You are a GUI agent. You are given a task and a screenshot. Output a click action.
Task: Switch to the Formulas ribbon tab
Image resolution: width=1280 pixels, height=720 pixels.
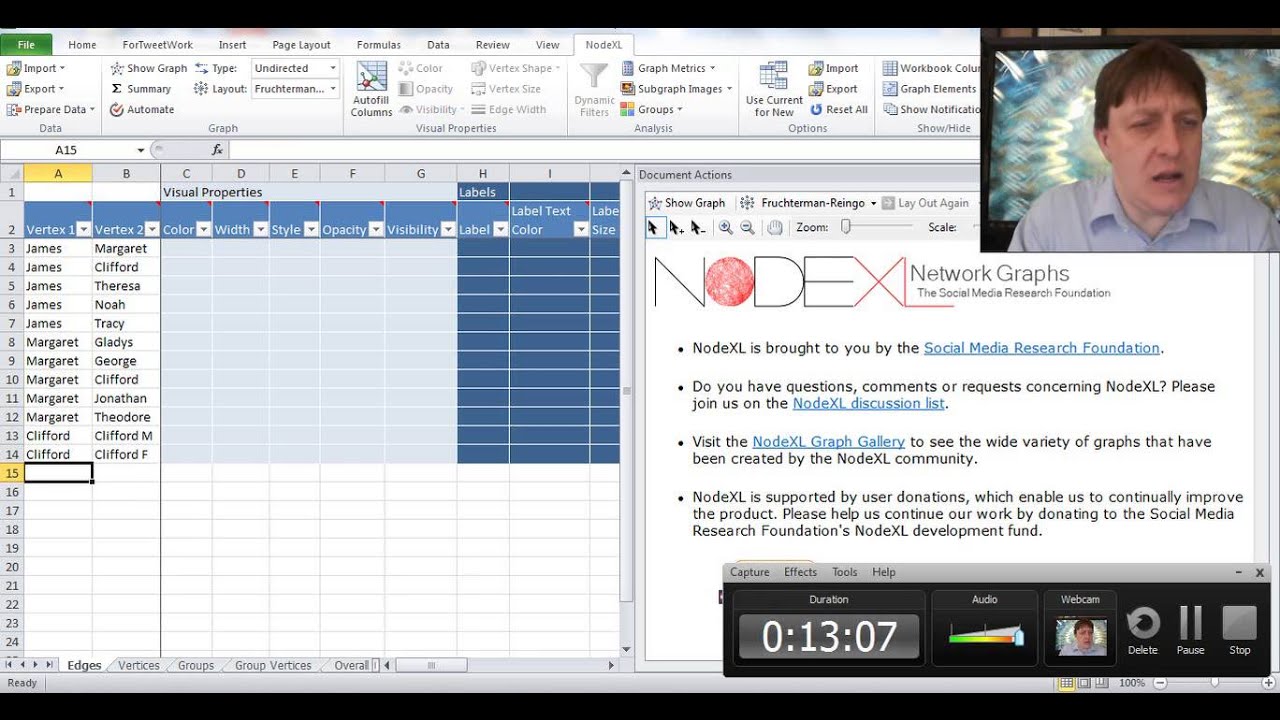(379, 45)
